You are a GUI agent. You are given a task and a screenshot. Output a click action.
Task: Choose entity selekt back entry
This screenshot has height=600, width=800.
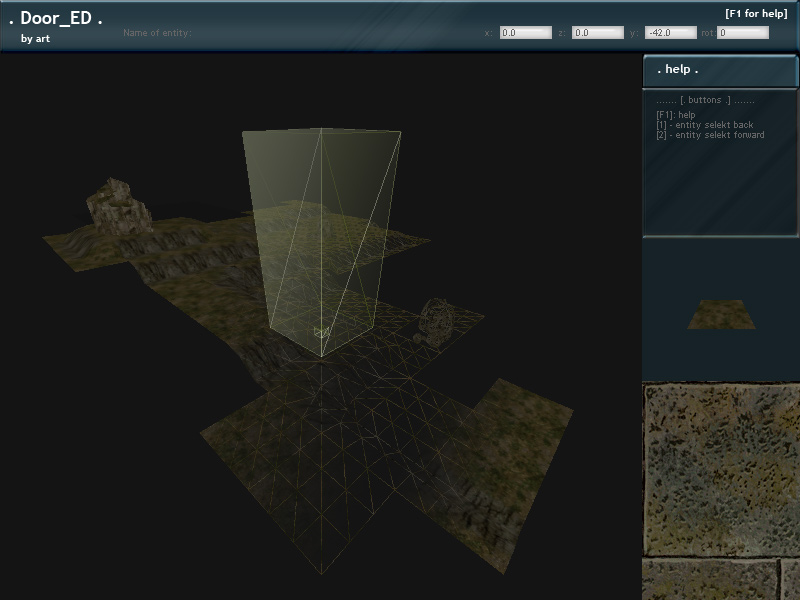click(704, 125)
